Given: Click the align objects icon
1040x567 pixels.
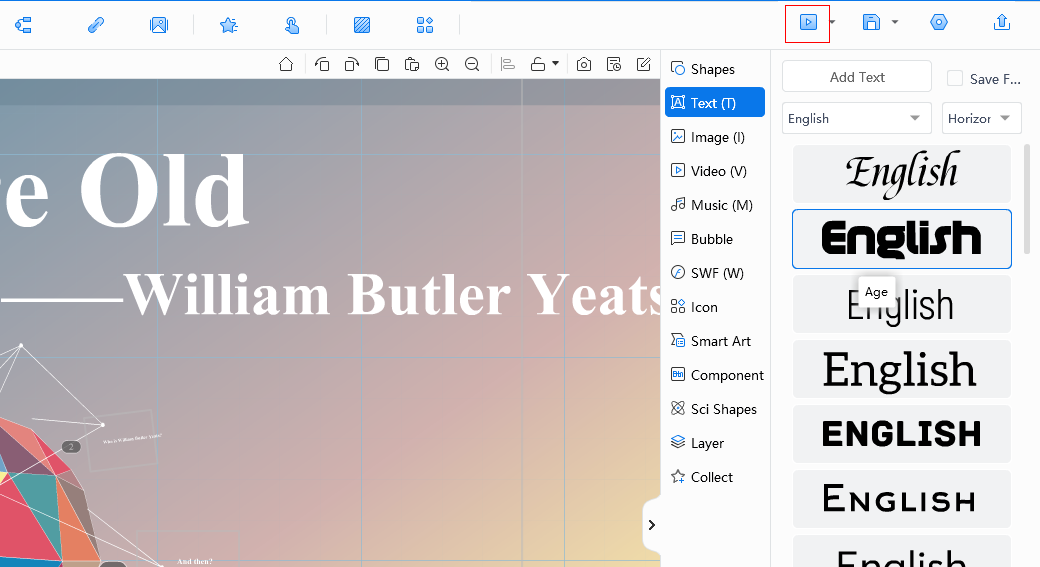Looking at the screenshot, I should click(x=508, y=64).
